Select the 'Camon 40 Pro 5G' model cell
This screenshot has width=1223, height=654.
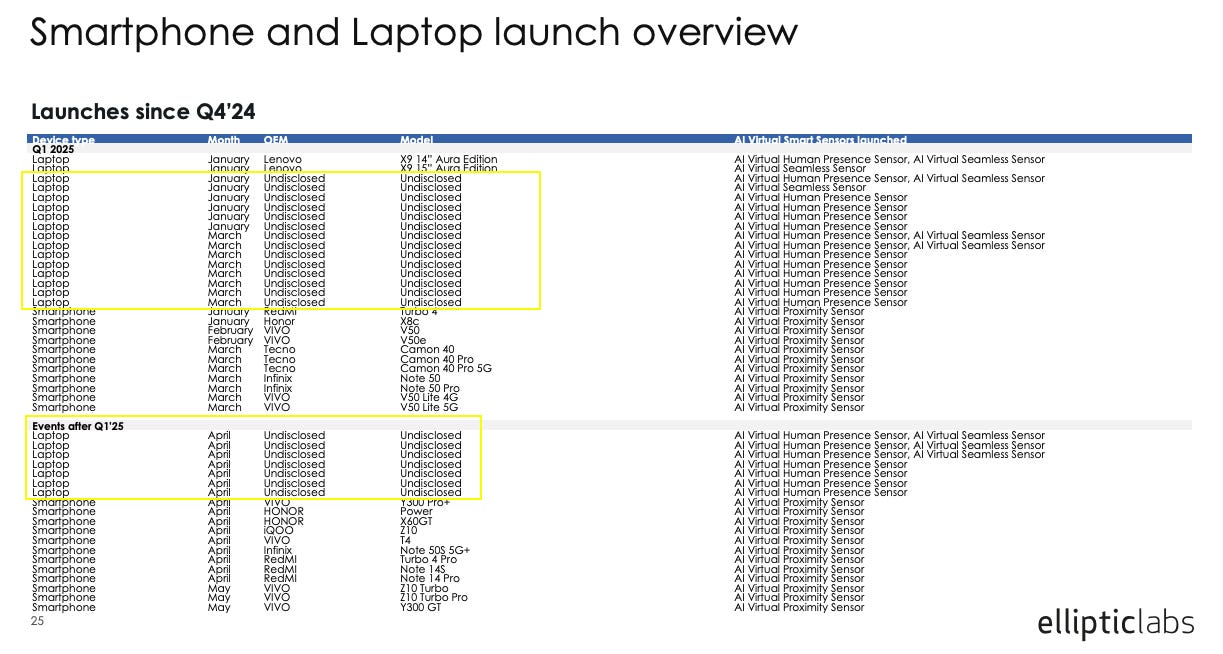[x=446, y=369]
